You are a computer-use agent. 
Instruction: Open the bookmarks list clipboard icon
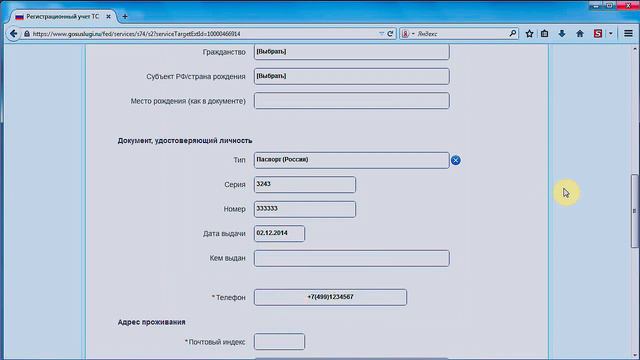click(544, 34)
